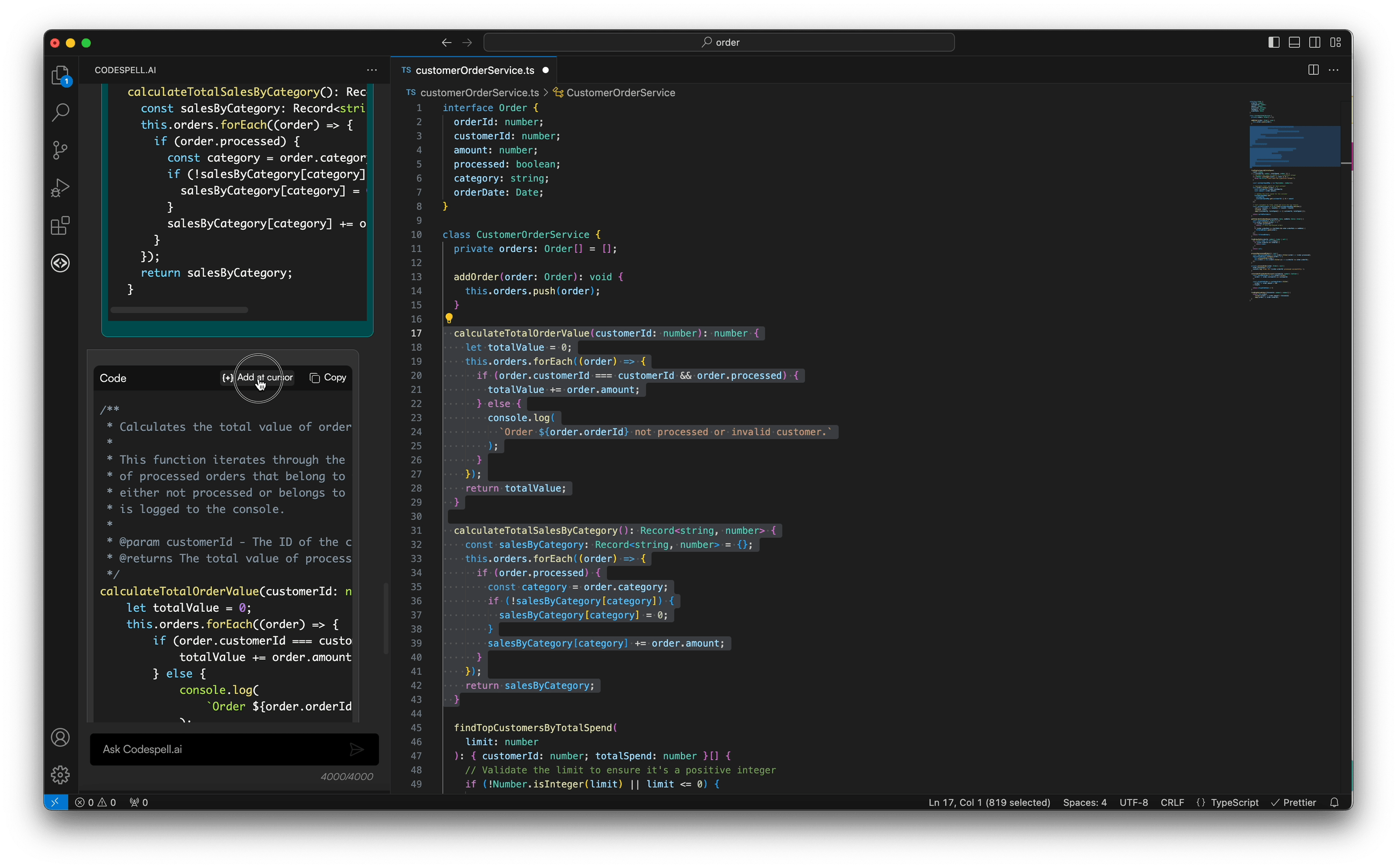Open the Manage settings gear
1397x868 pixels.
pyautogui.click(x=60, y=775)
